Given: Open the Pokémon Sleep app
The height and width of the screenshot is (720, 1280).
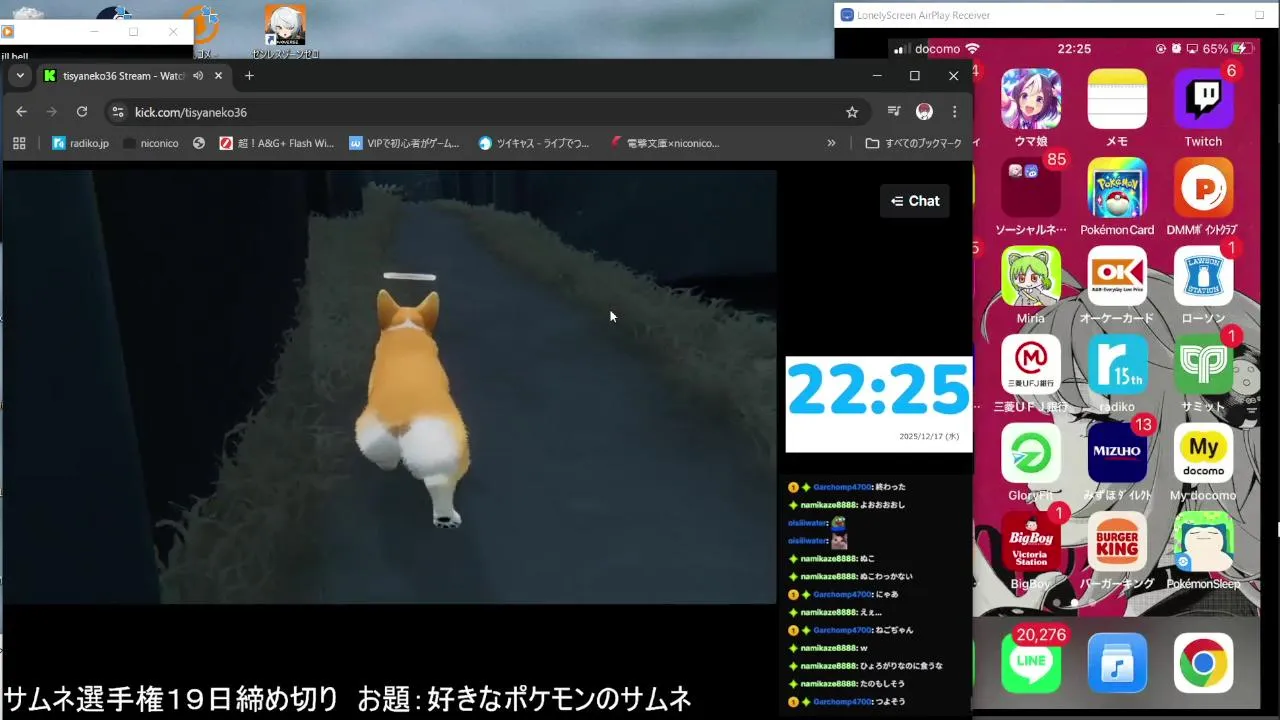Looking at the screenshot, I should point(1203,541).
